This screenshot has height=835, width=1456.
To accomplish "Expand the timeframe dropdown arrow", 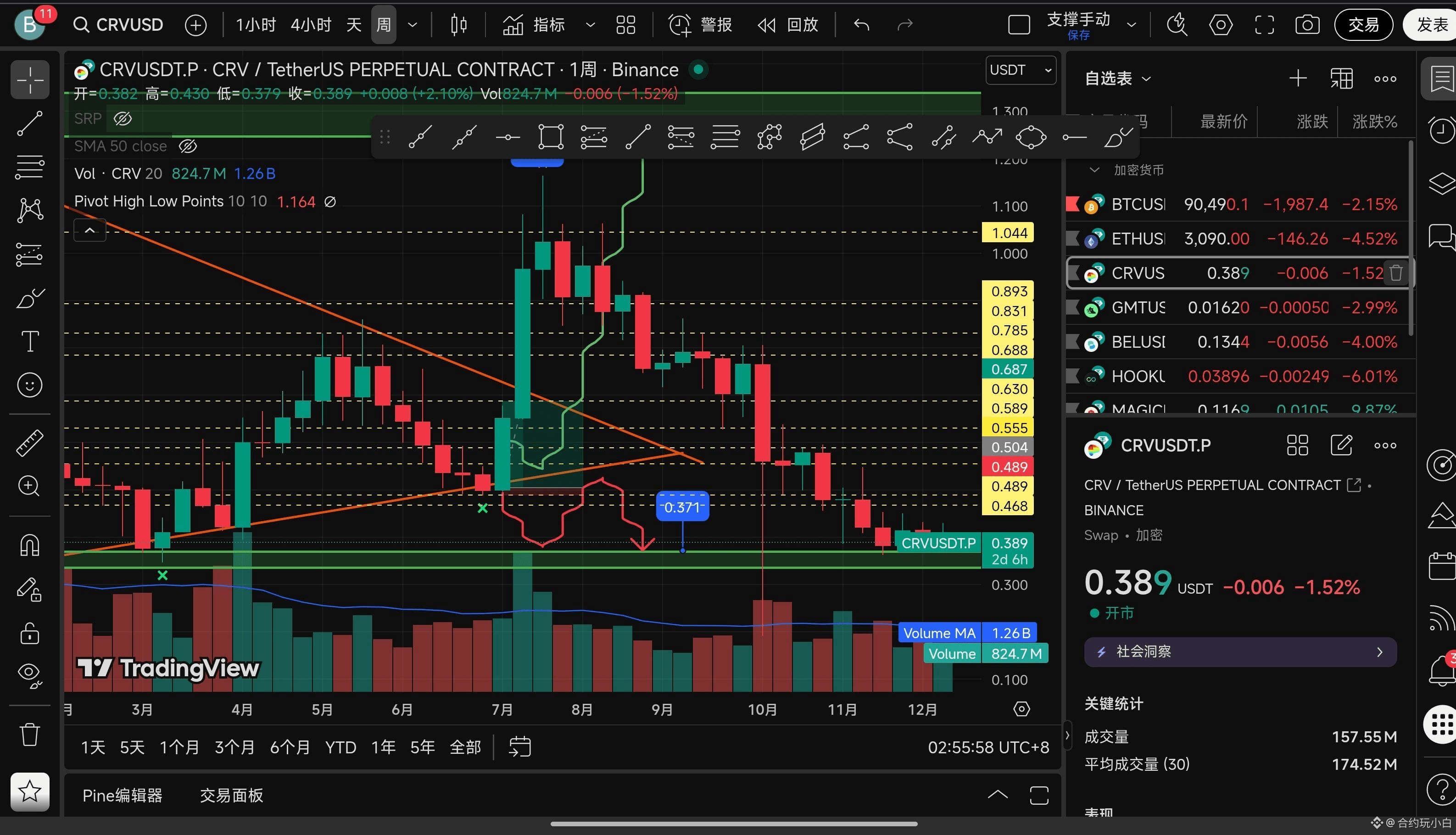I will pos(413,25).
